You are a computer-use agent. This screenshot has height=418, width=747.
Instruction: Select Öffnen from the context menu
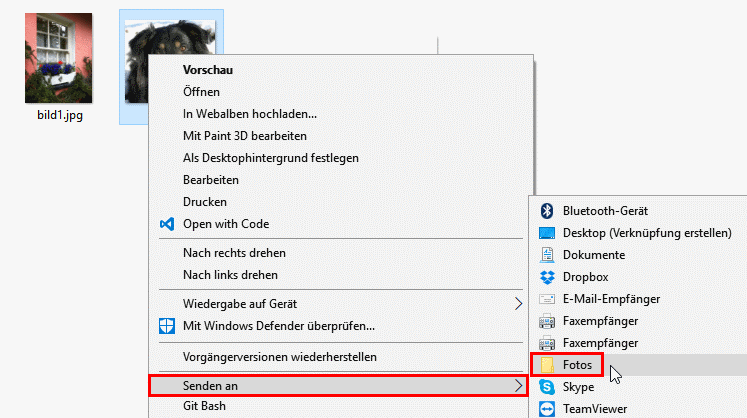[x=201, y=92]
